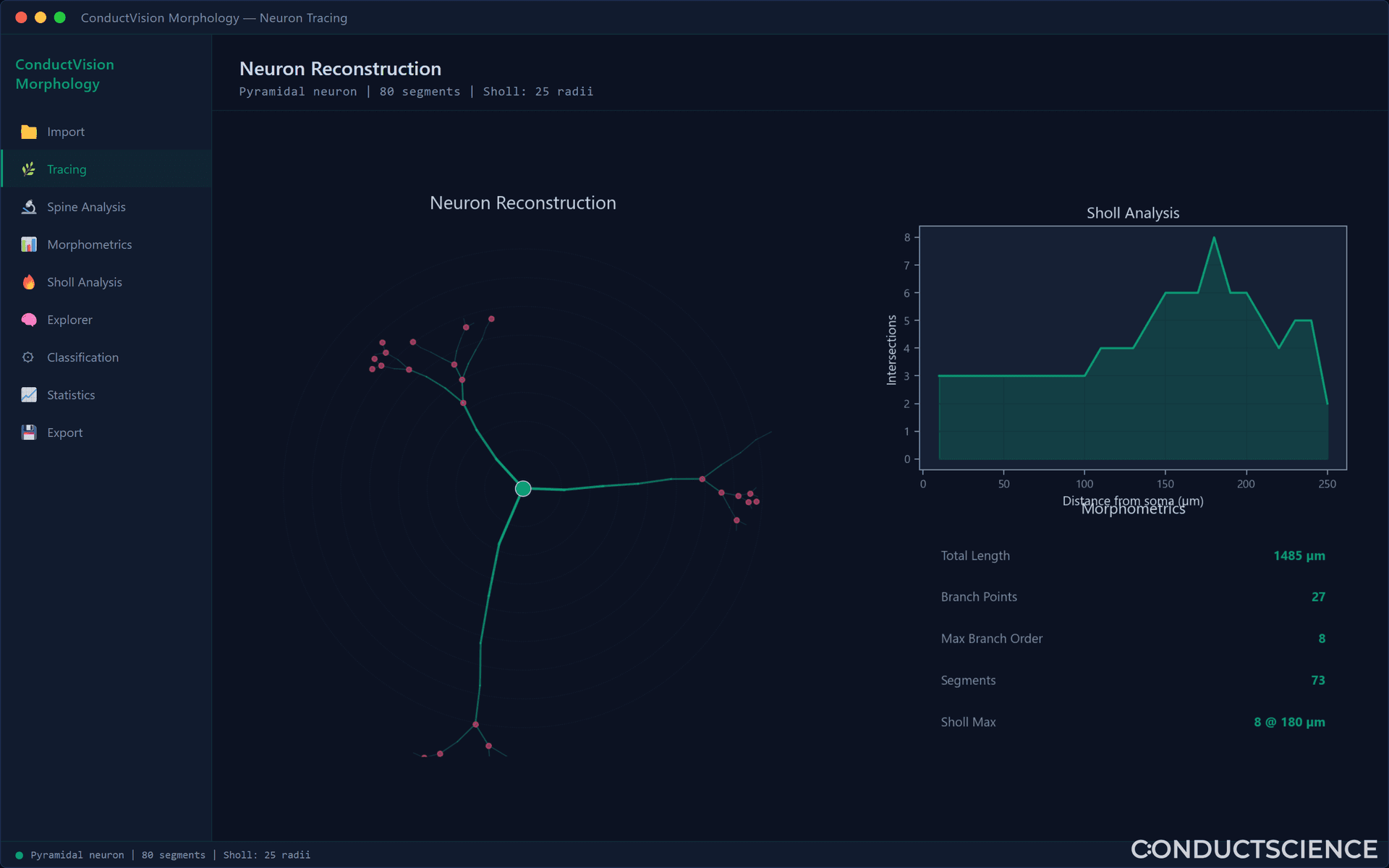Viewport: 1389px width, 868px height.
Task: Click the folder icon beside Import
Action: 29,132
